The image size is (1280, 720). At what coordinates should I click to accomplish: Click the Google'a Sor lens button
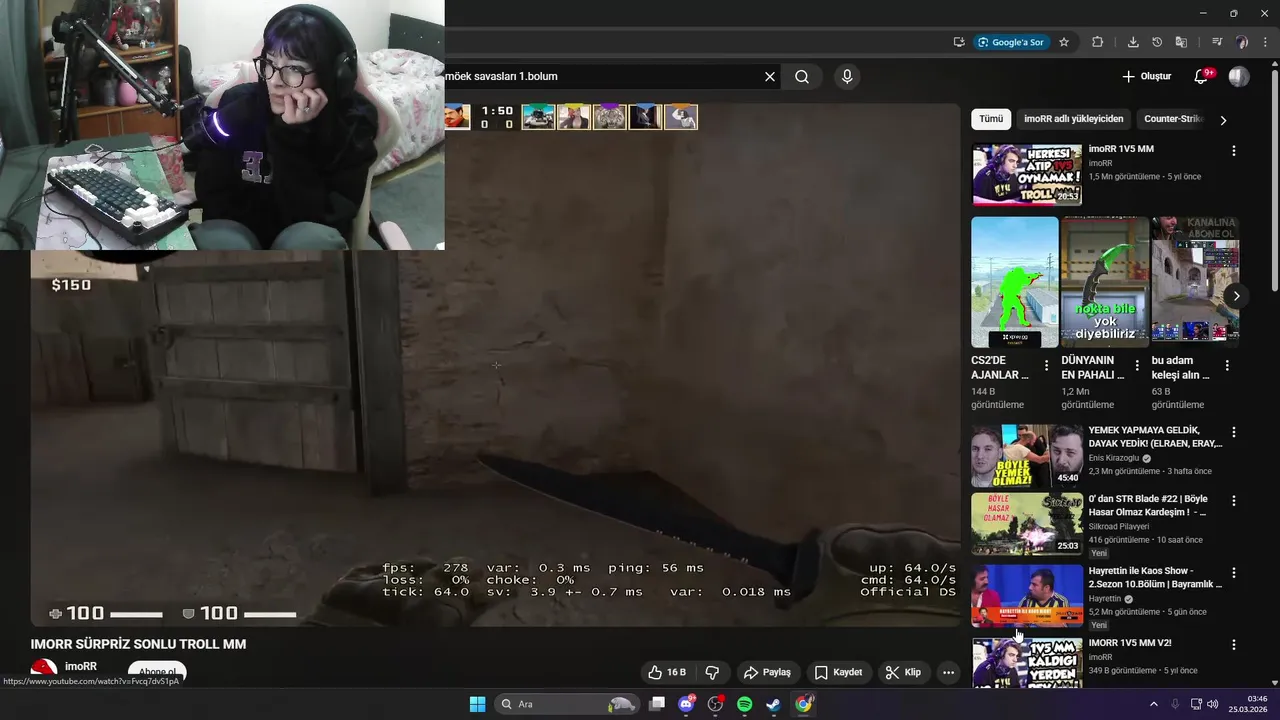[x=1010, y=42]
